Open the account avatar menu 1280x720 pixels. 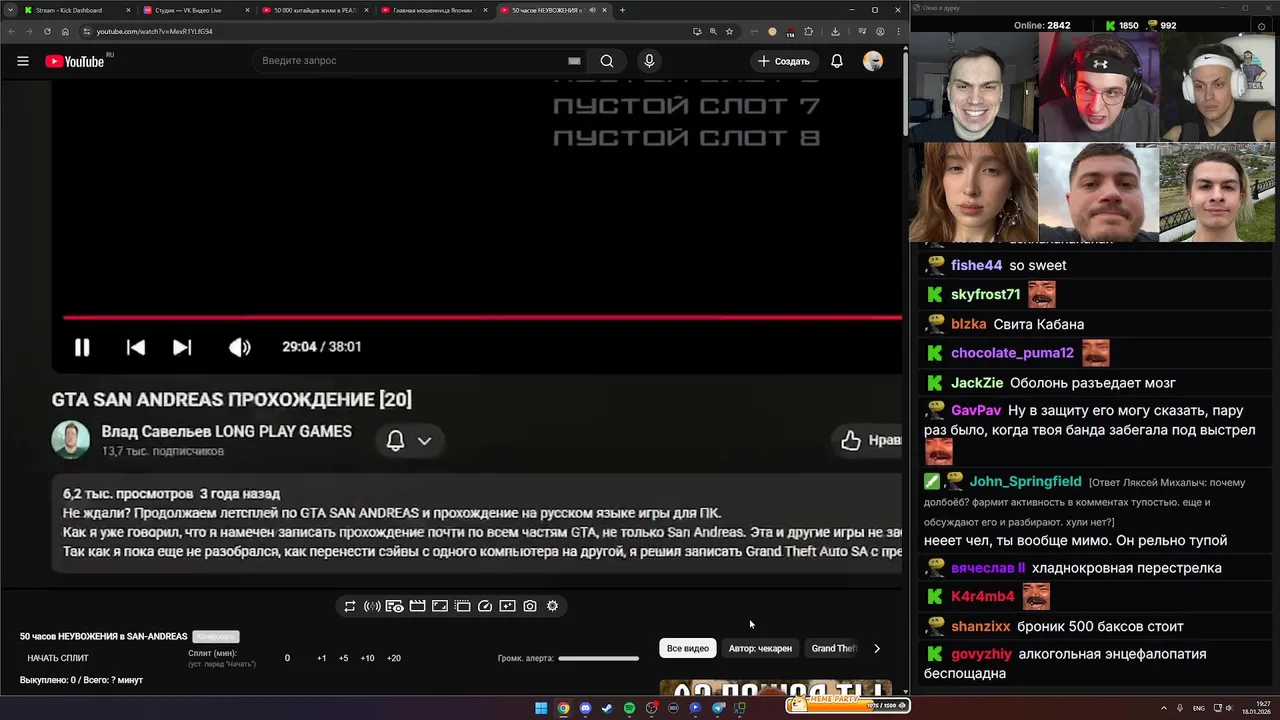873,61
